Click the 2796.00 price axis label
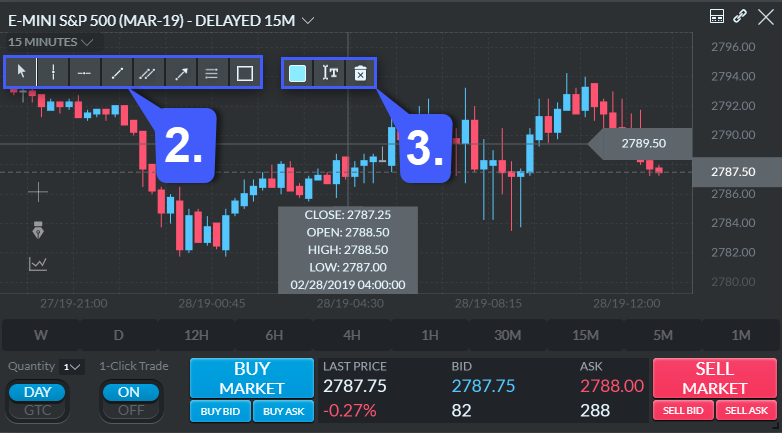This screenshot has width=782, height=433. [733, 47]
